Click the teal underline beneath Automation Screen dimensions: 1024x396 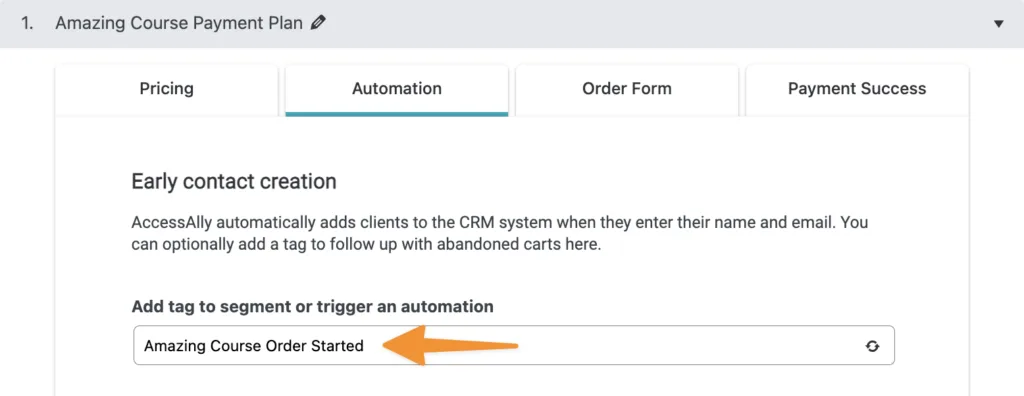click(x=396, y=114)
